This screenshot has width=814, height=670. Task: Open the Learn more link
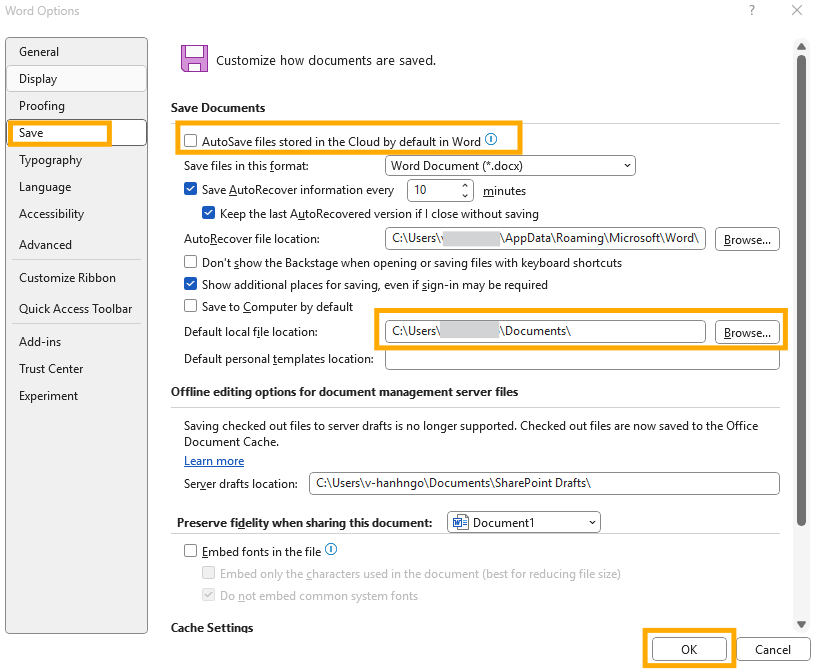click(x=214, y=461)
